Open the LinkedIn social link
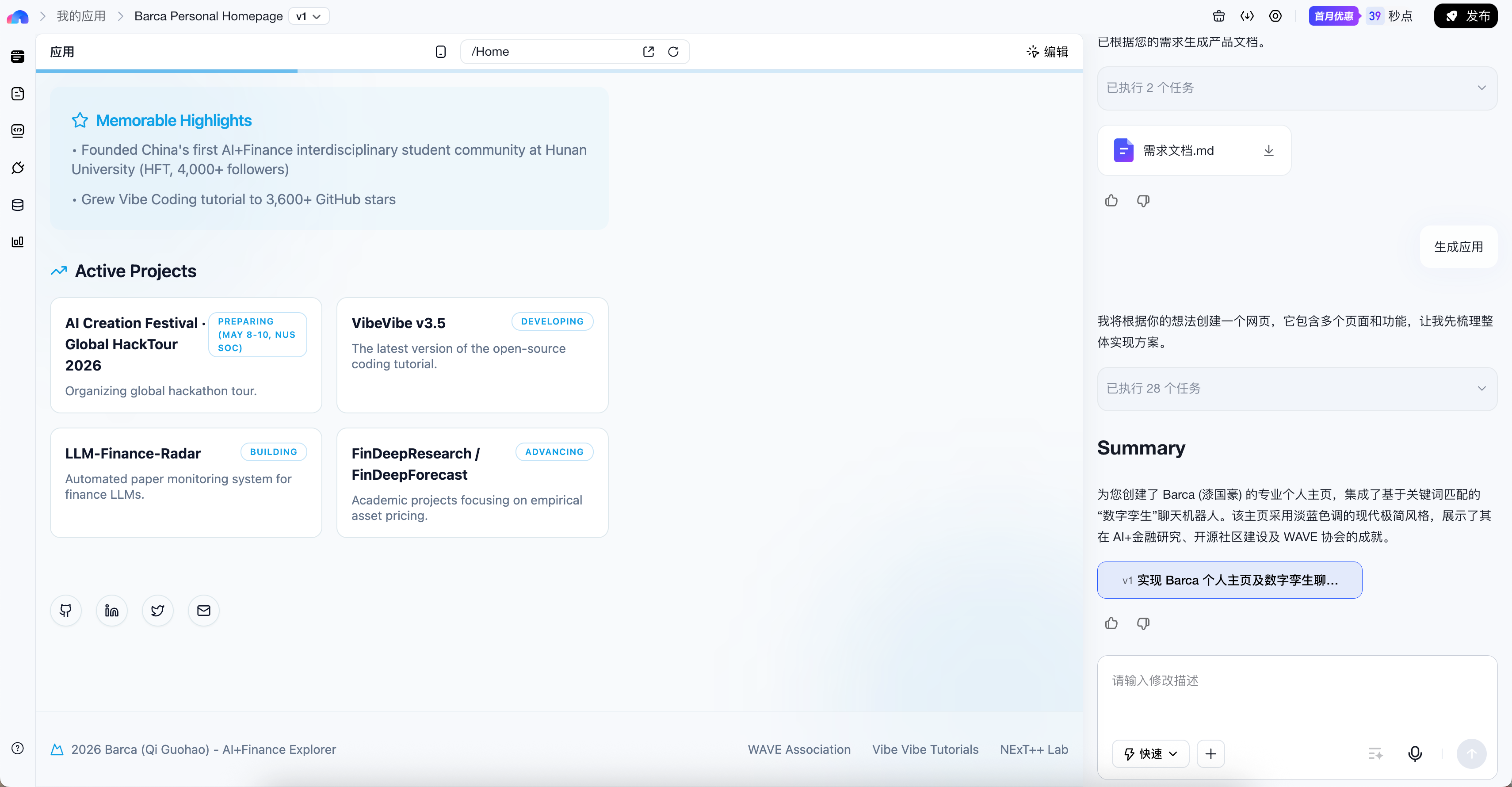This screenshot has height=787, width=1512. (x=111, y=610)
